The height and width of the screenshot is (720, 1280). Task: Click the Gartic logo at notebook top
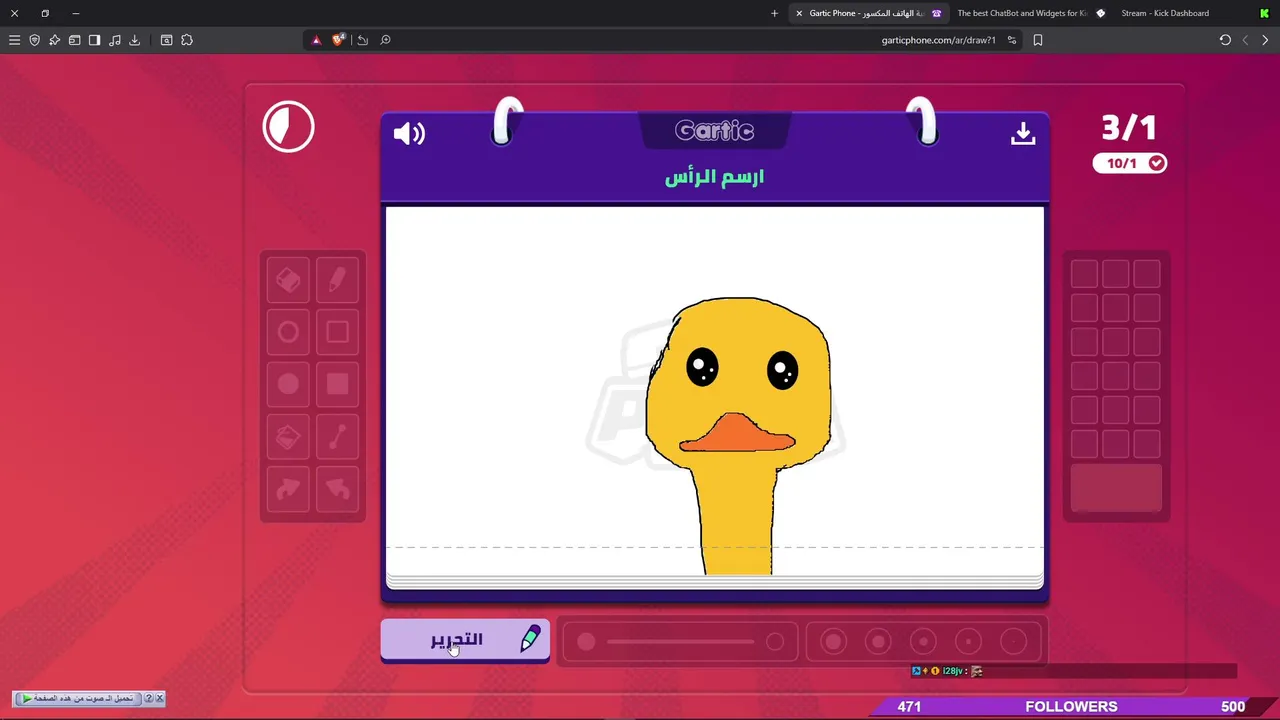click(x=714, y=131)
